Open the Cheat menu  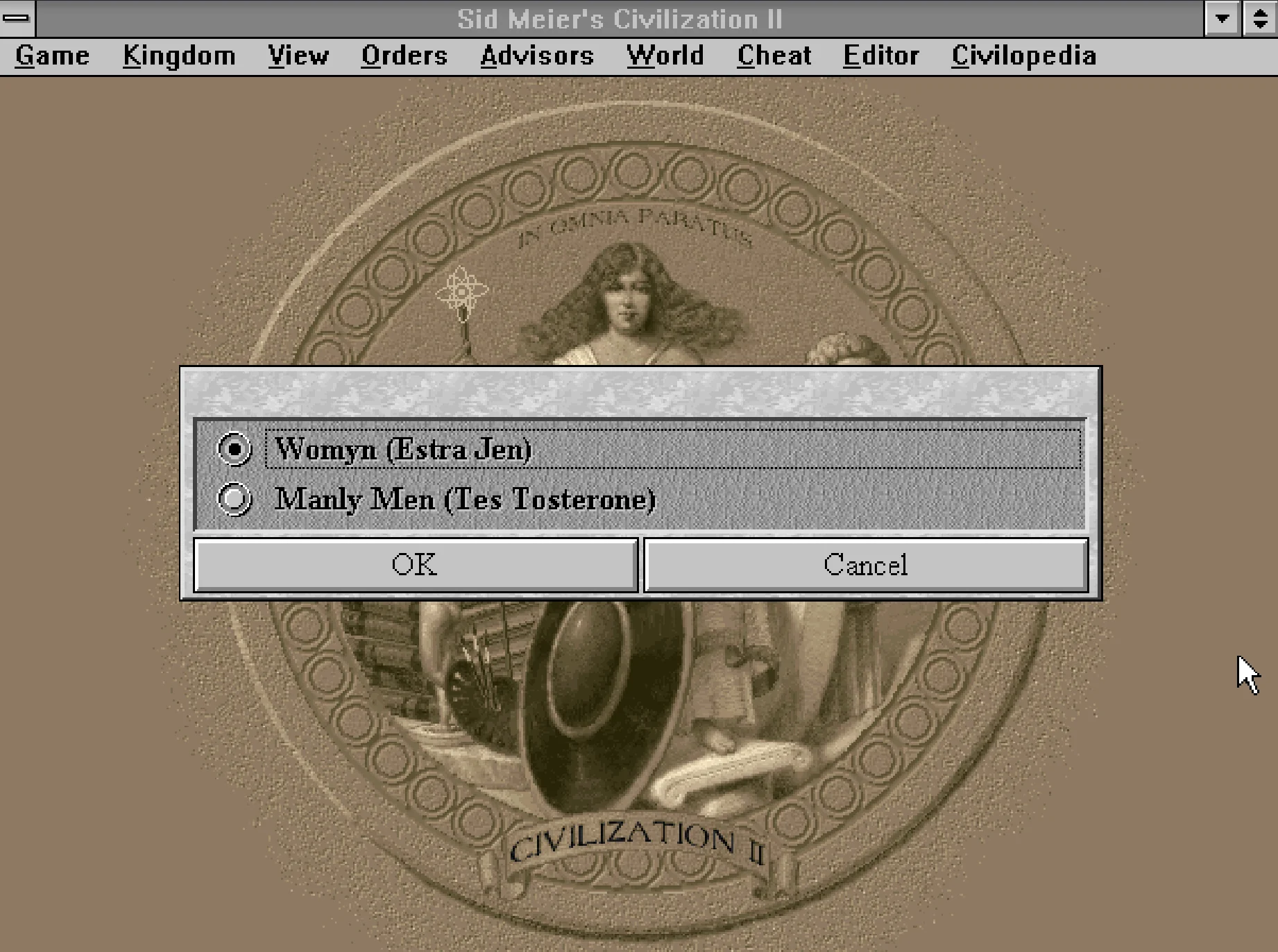(774, 56)
